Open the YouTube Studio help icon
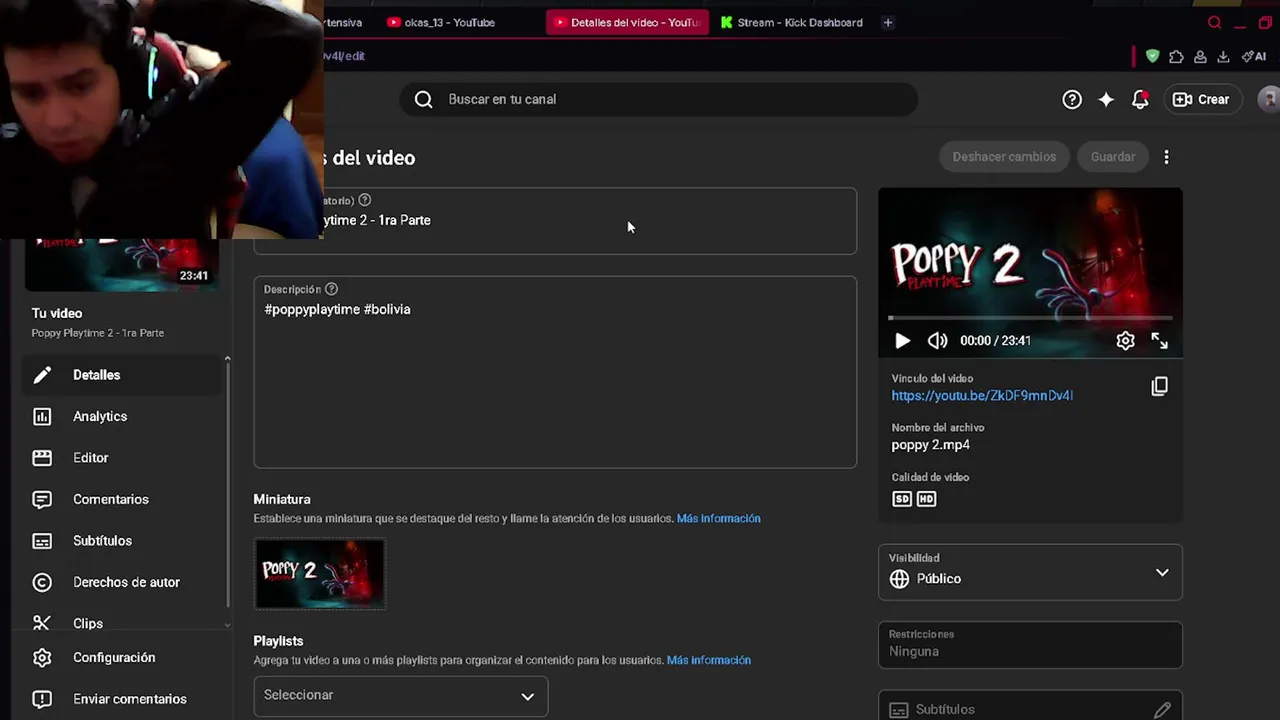 click(x=1072, y=99)
